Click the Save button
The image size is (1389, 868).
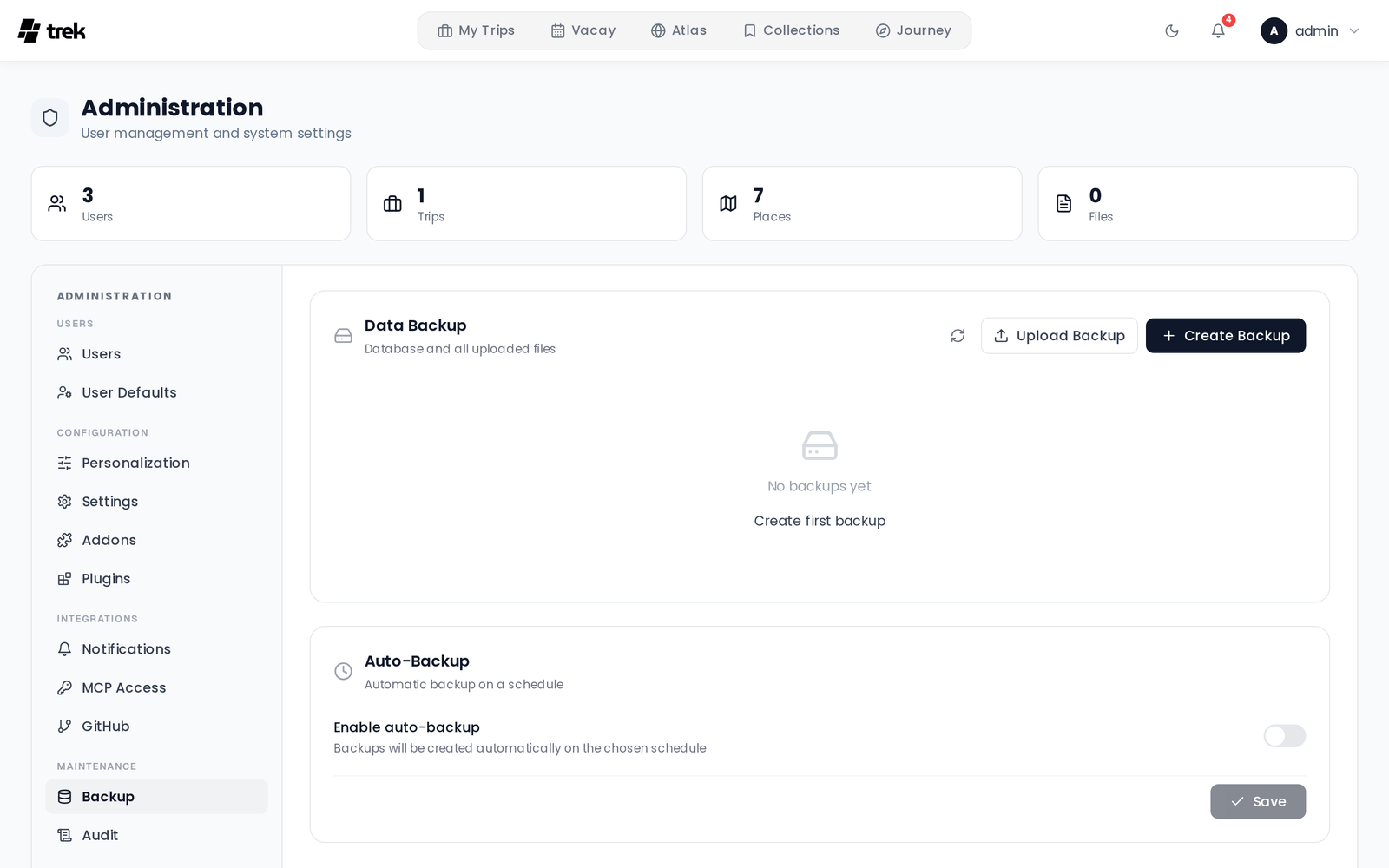[1258, 802]
